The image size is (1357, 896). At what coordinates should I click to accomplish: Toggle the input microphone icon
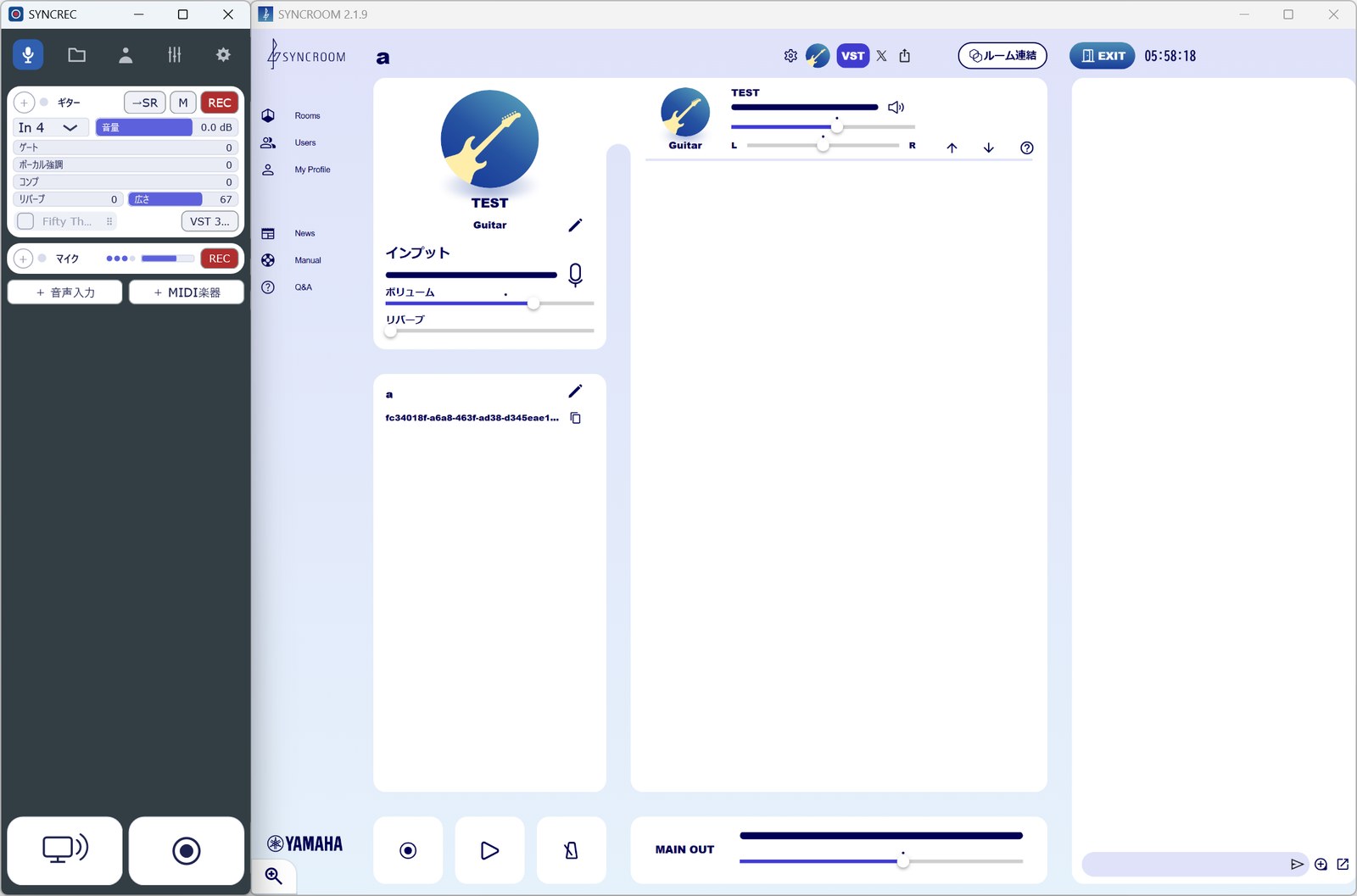575,275
